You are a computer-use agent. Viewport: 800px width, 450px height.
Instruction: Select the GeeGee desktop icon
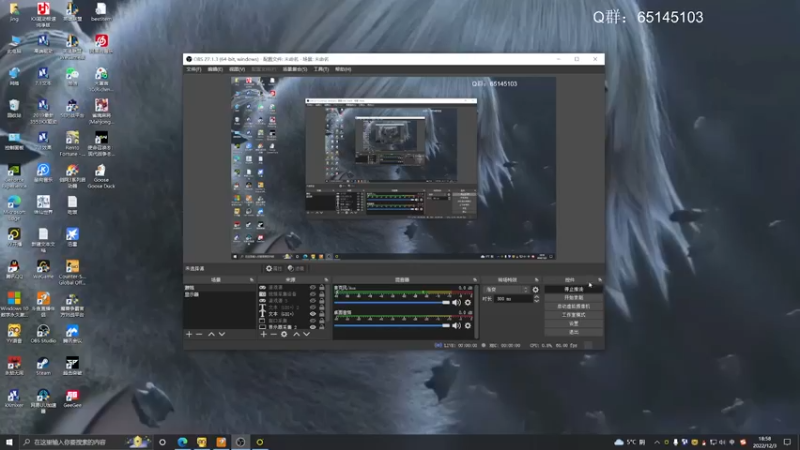point(72,398)
